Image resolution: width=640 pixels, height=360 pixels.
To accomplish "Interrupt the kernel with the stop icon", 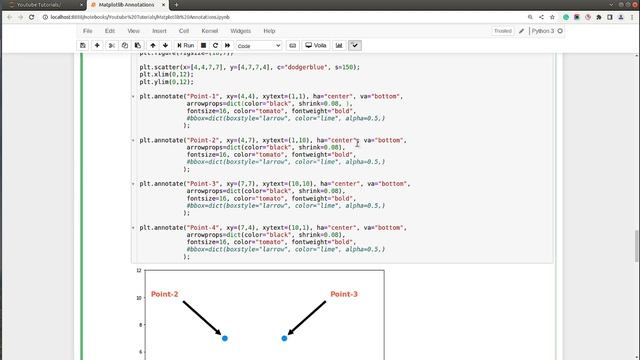I will pyautogui.click(x=203, y=45).
